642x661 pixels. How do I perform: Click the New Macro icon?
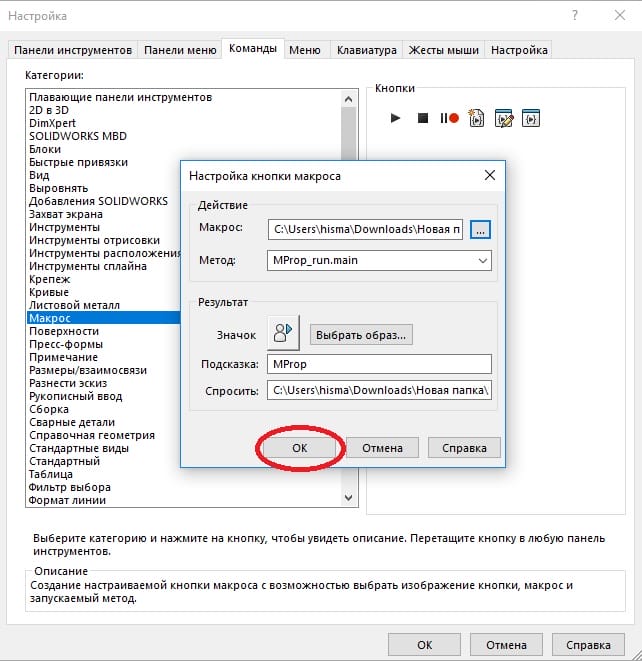[476, 118]
